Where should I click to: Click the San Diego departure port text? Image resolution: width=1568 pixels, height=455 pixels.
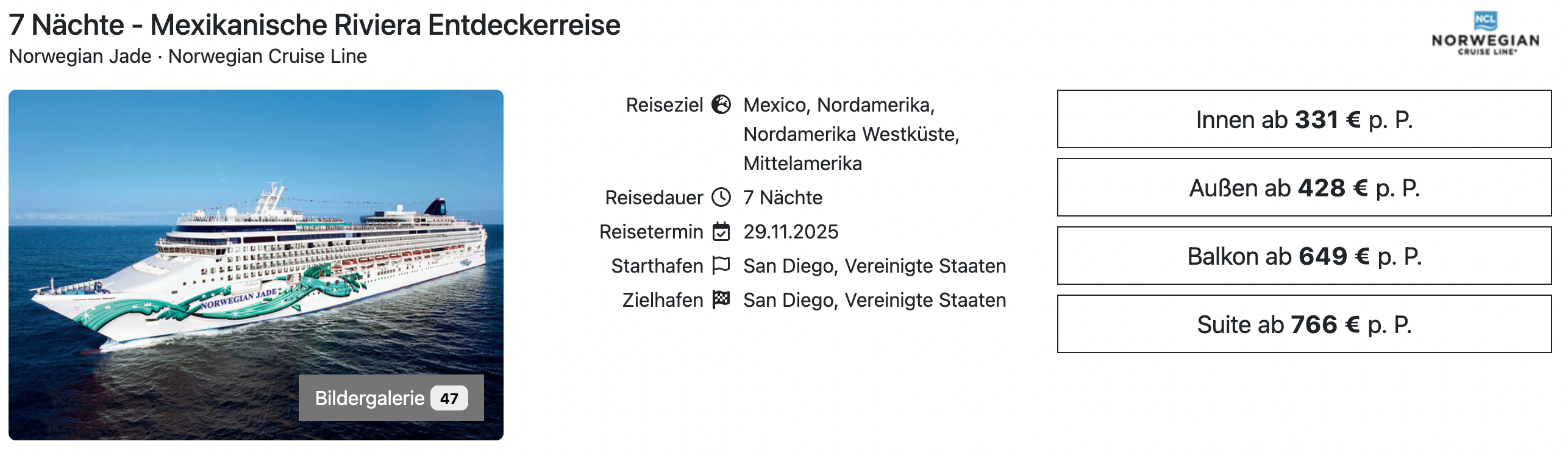[874, 266]
